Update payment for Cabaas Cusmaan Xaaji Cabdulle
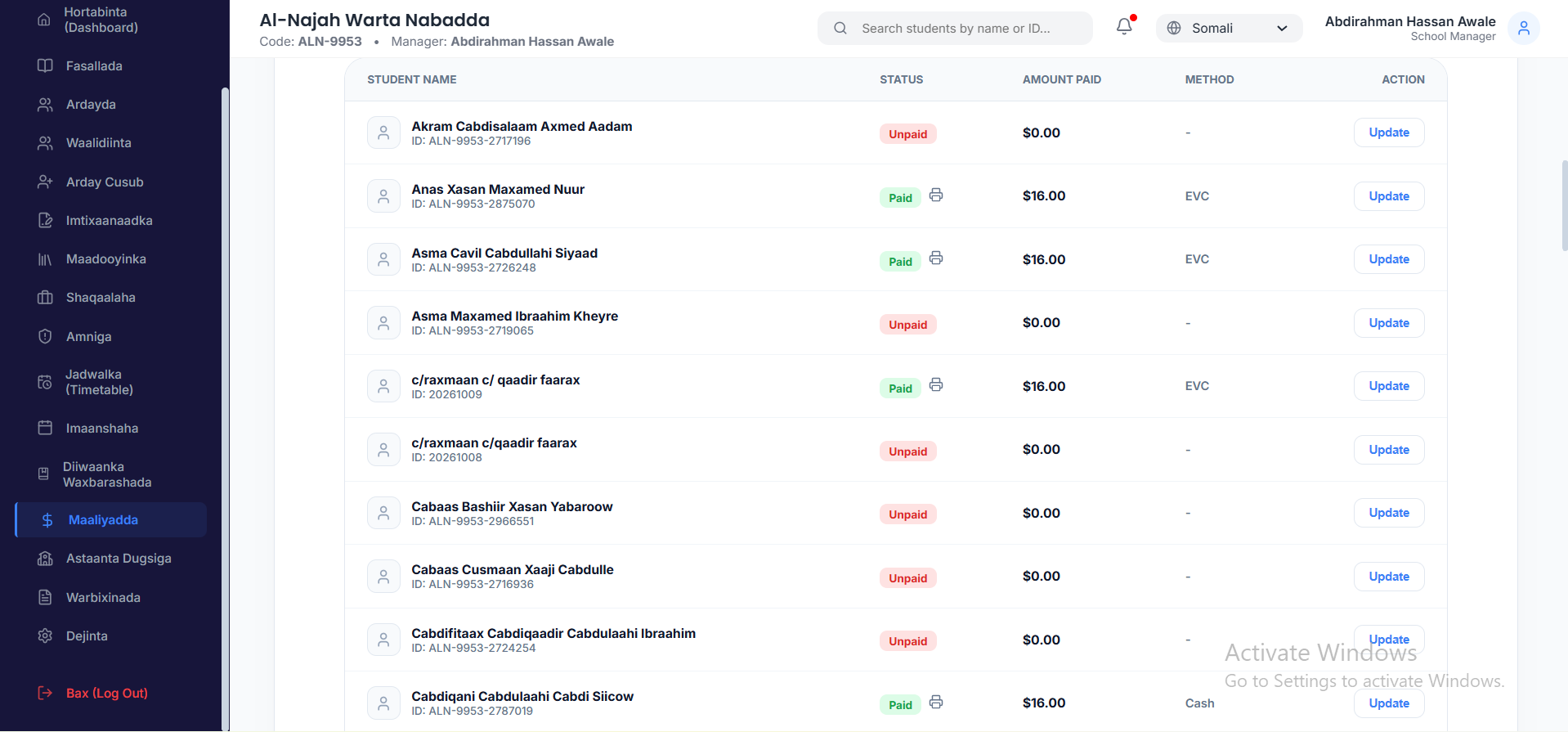Screen dimensions: 1568x732 click(1389, 577)
